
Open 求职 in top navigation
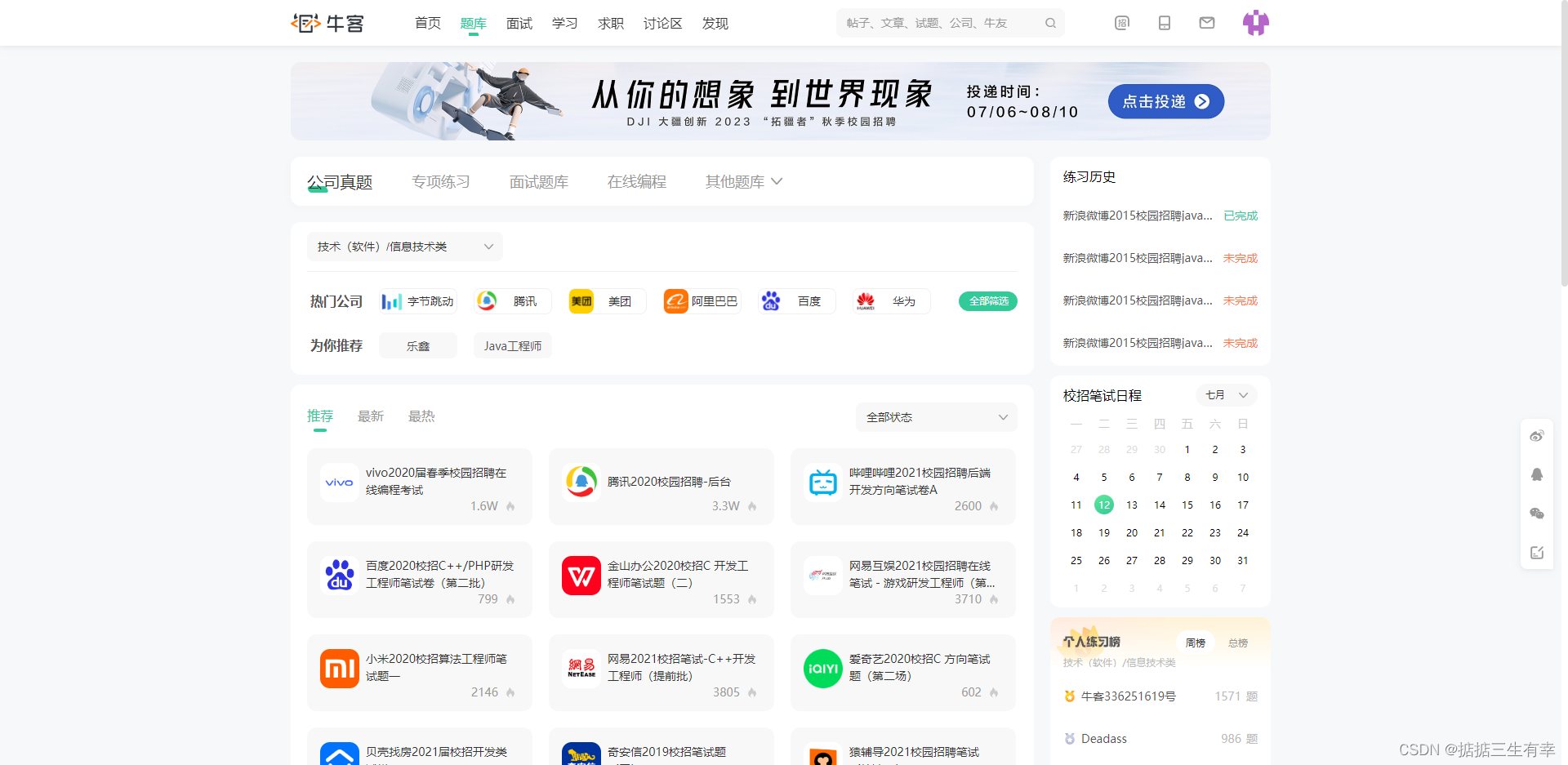pos(611,23)
